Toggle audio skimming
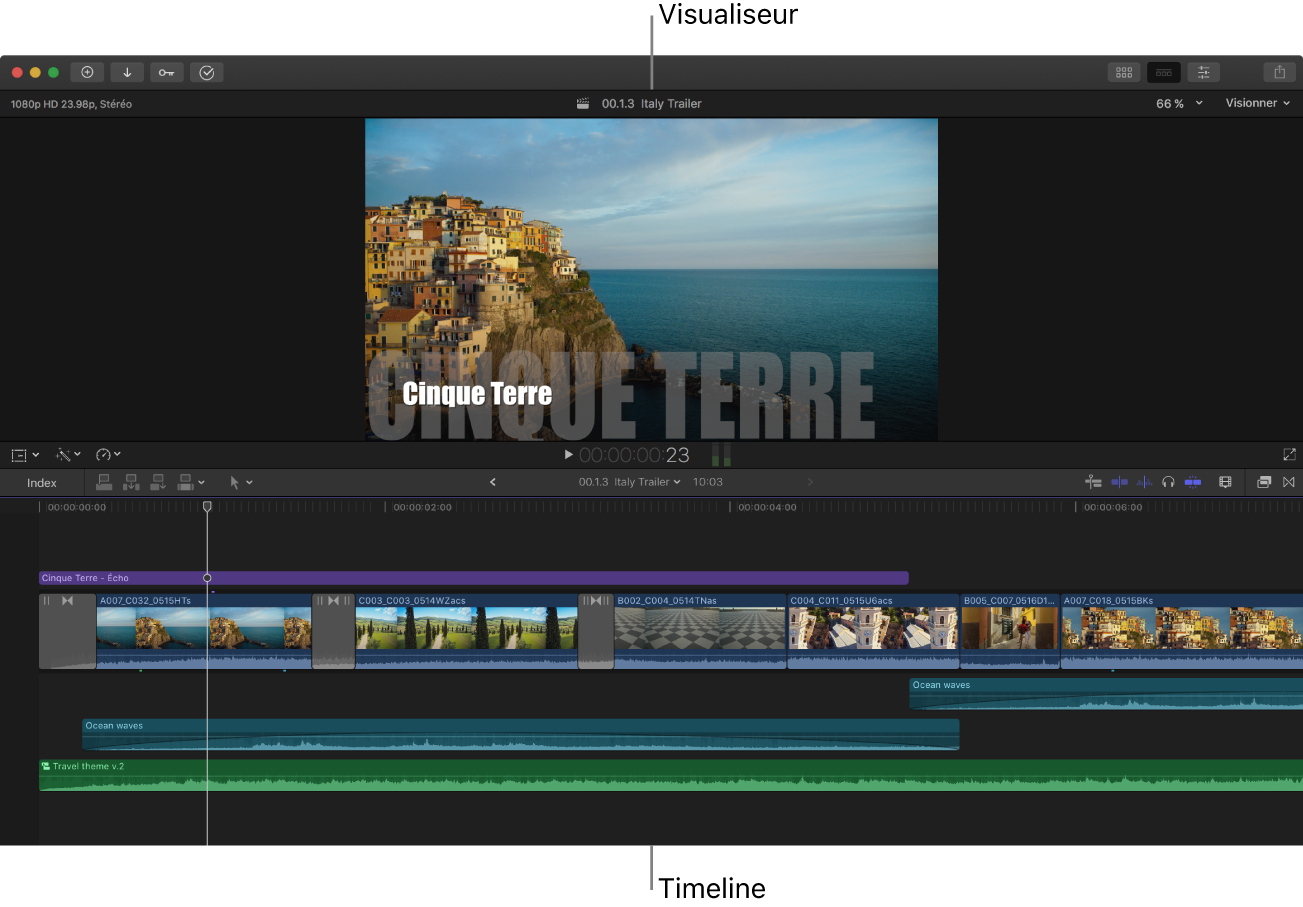 tap(1144, 482)
